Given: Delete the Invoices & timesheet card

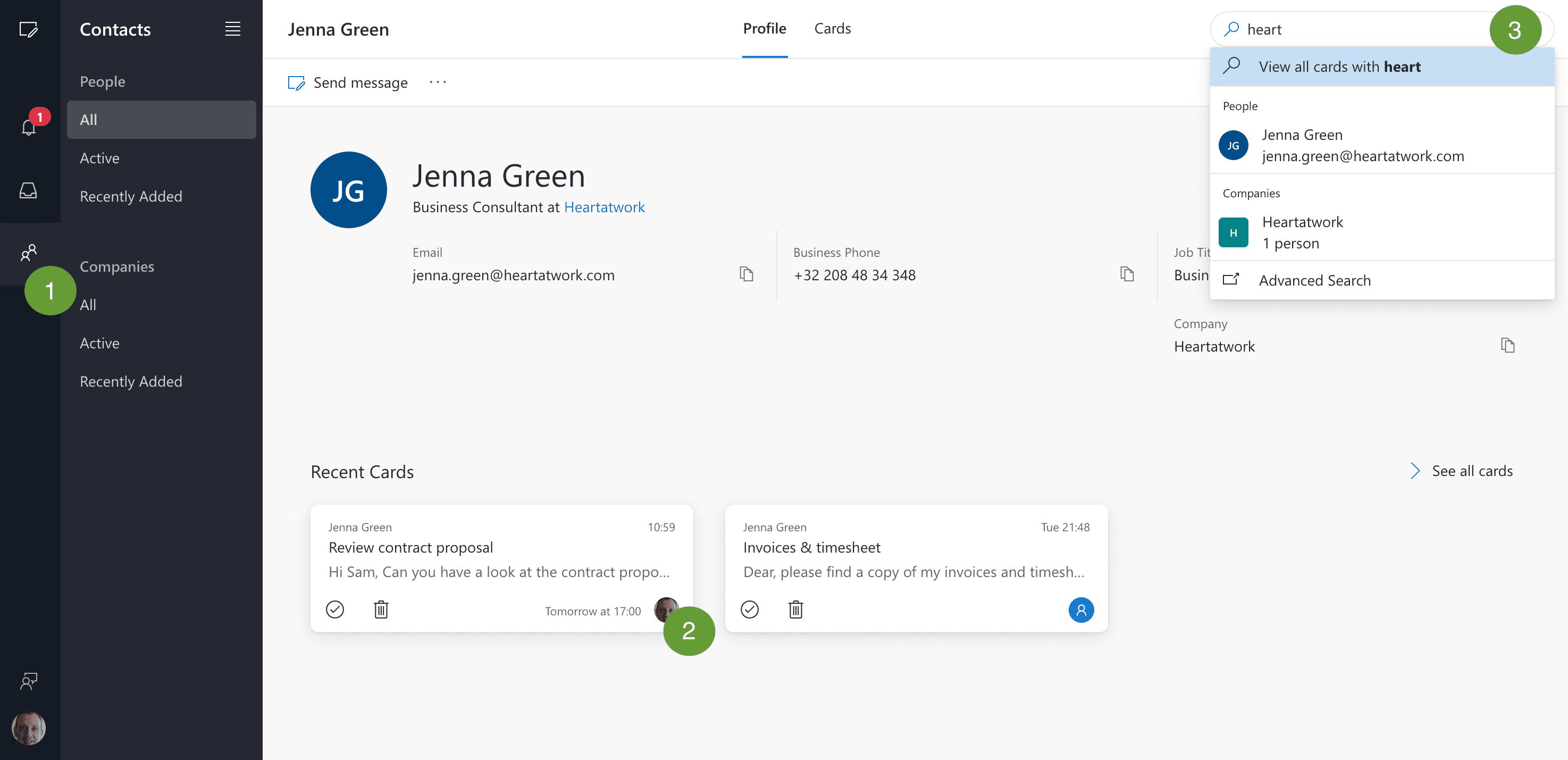Looking at the screenshot, I should point(795,609).
